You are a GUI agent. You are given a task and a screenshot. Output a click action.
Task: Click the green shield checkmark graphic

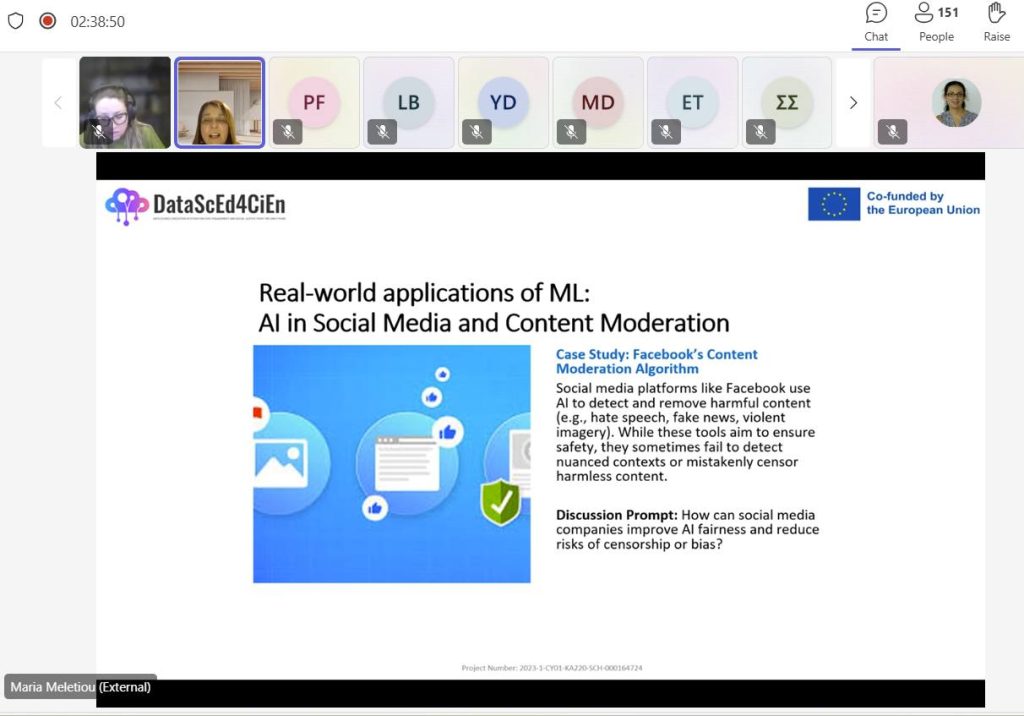pos(500,501)
